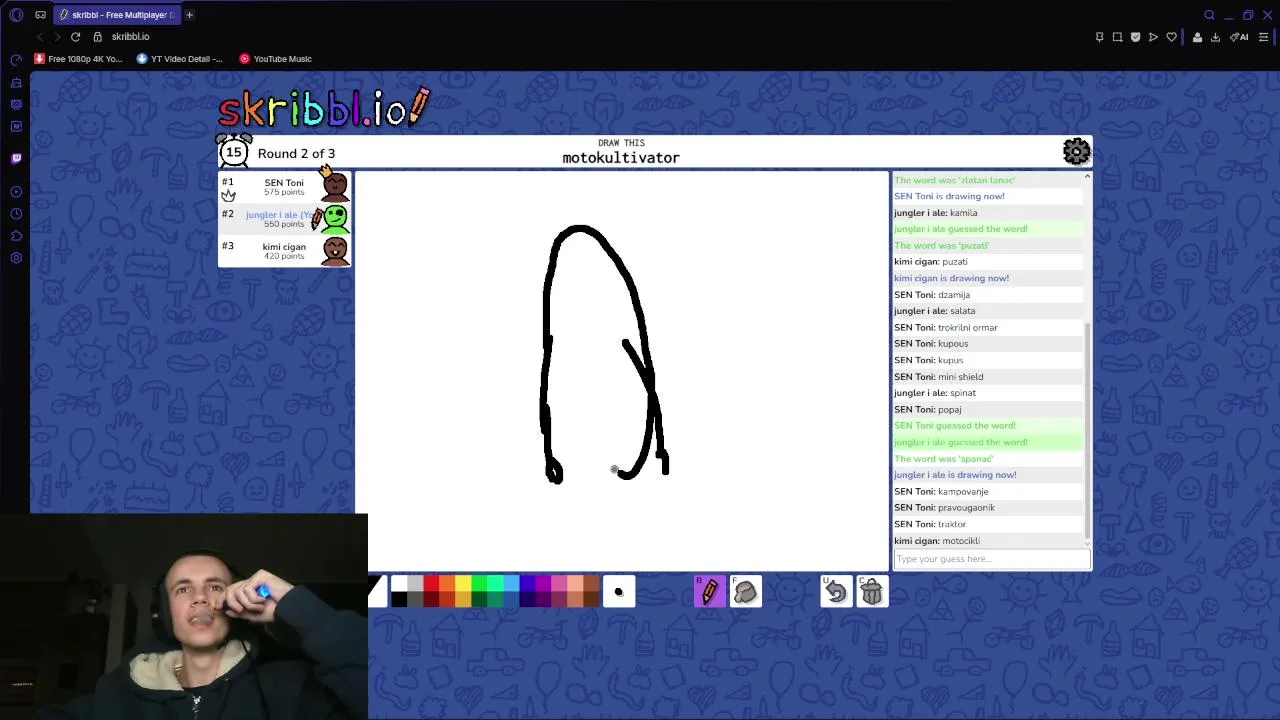The image size is (1280, 720).
Task: Open skribbl settings gear
Action: pyautogui.click(x=1076, y=151)
